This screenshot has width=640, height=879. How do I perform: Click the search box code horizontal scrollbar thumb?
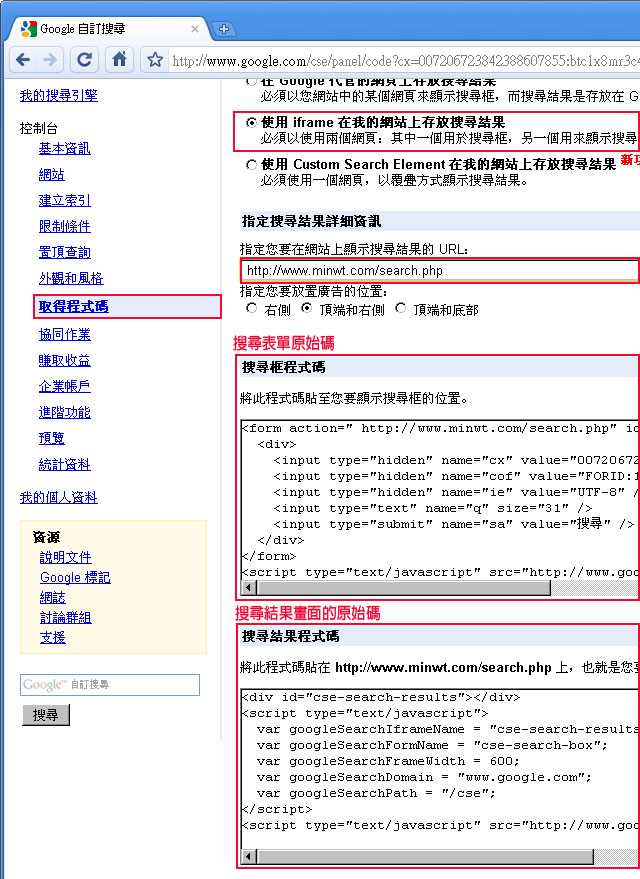[404, 588]
